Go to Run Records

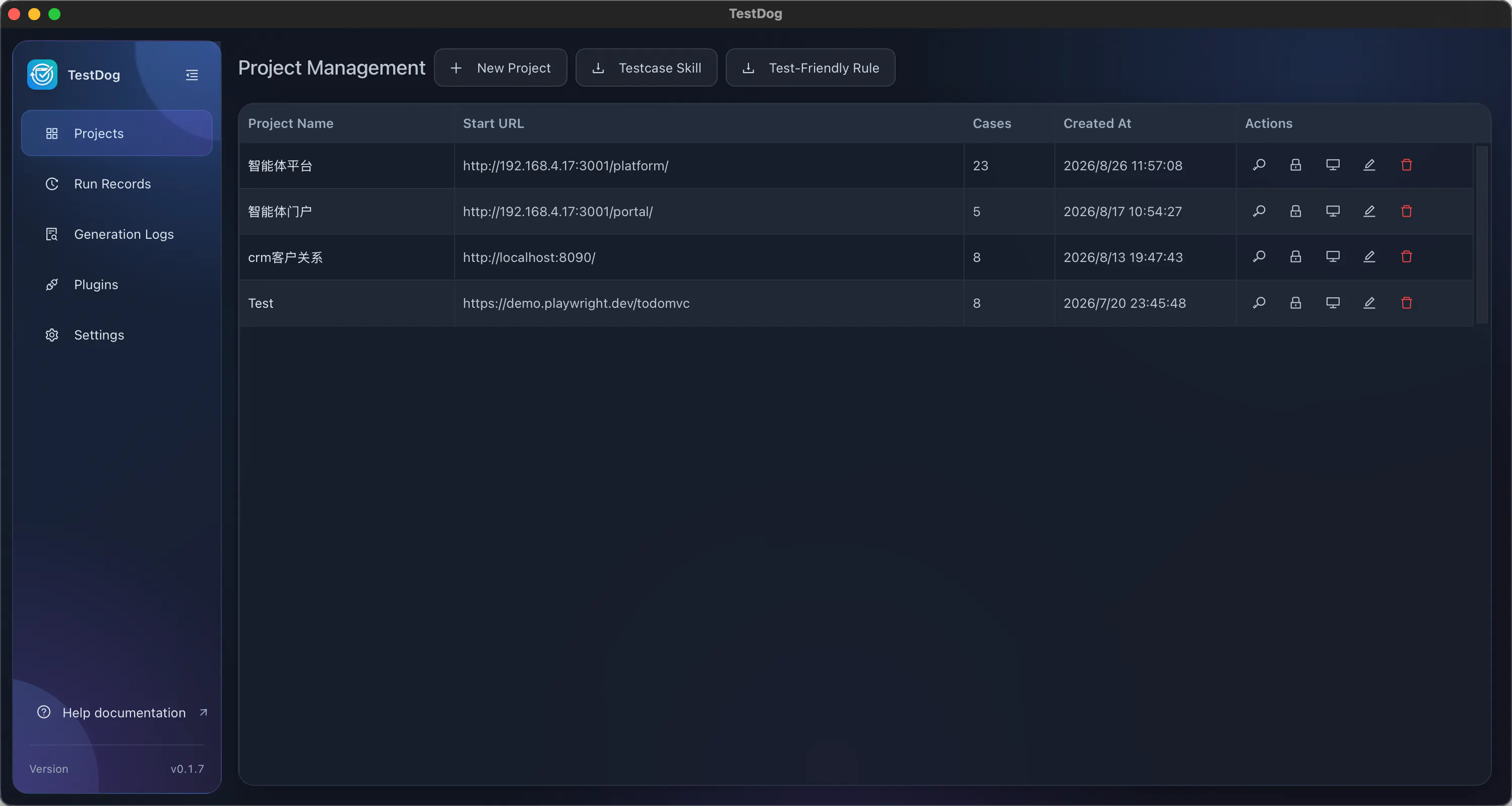(x=117, y=183)
